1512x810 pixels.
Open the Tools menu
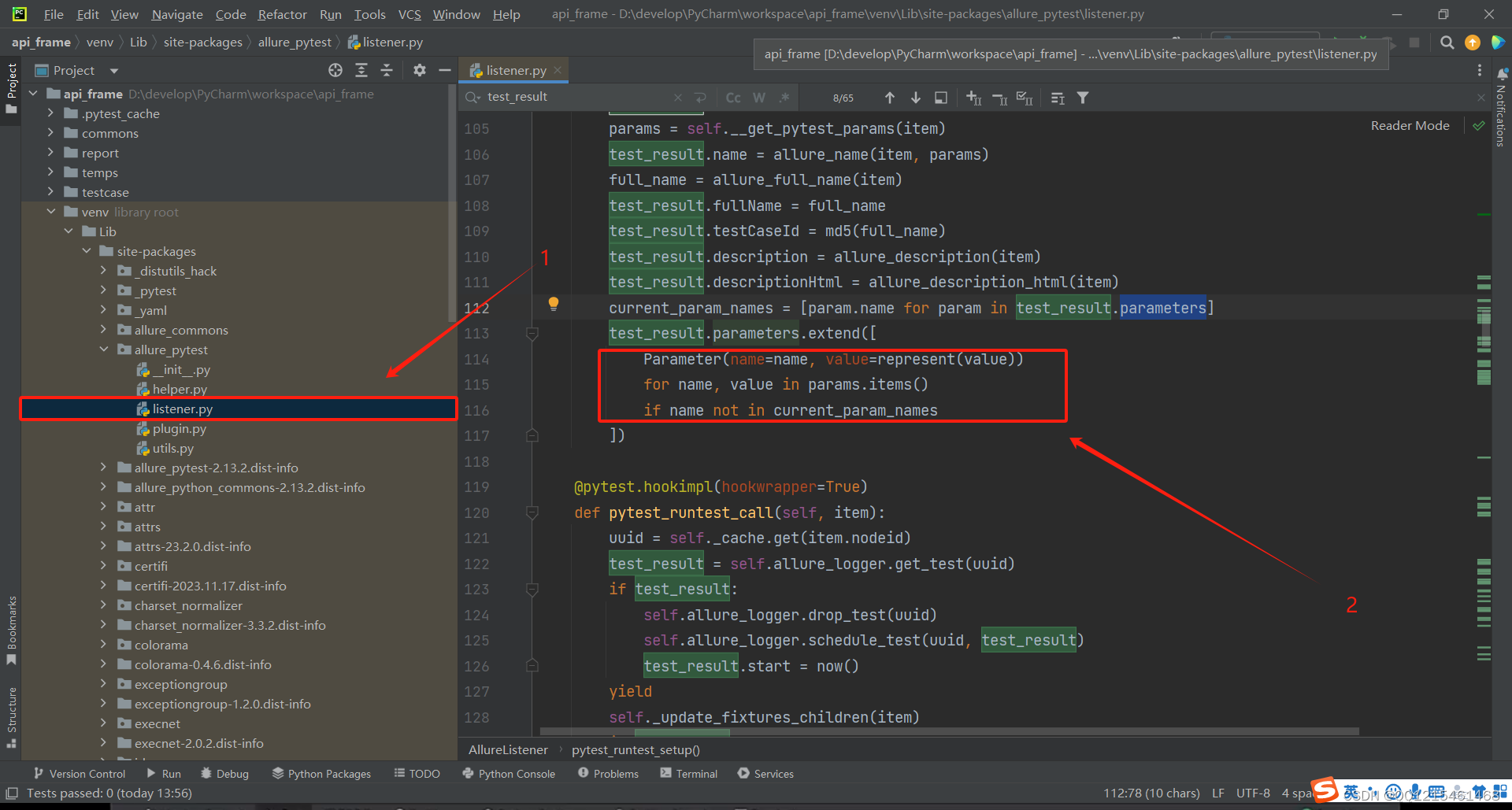tap(369, 14)
